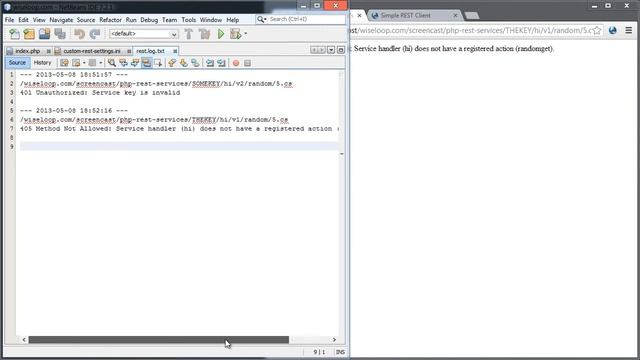Run the project with green play icon

click(221, 34)
